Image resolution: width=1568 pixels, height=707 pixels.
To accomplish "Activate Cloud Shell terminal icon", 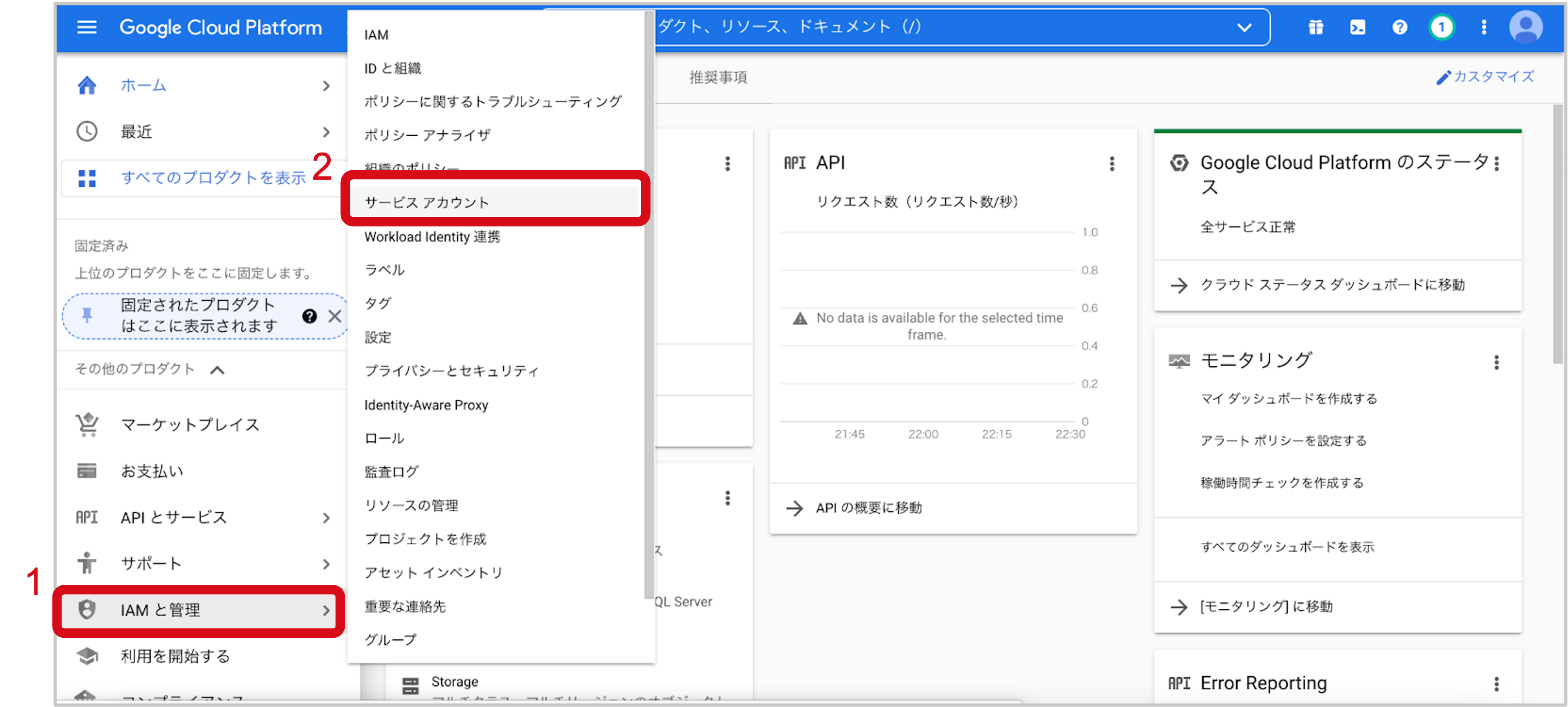I will pyautogui.click(x=1358, y=28).
